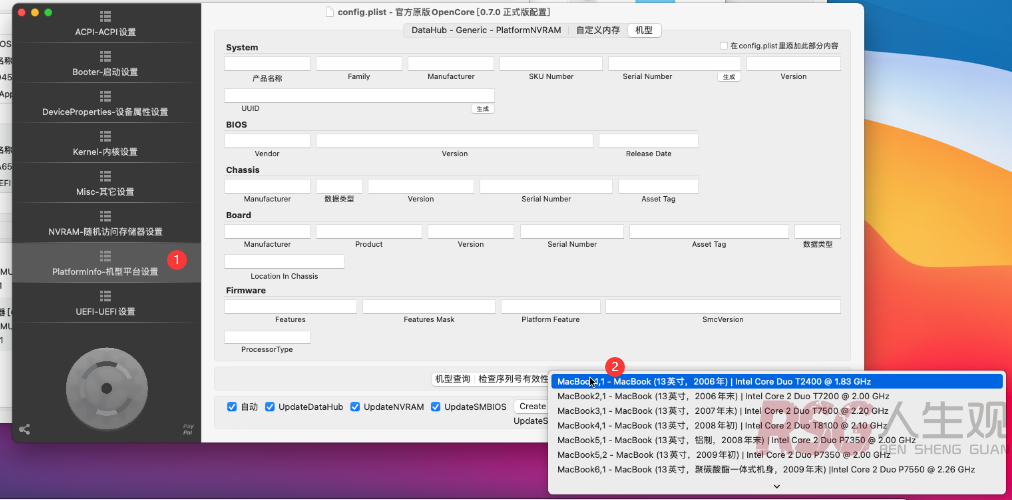Image resolution: width=1012 pixels, height=500 pixels.
Task: Click the Platform Feature input field
Action: pos(551,306)
